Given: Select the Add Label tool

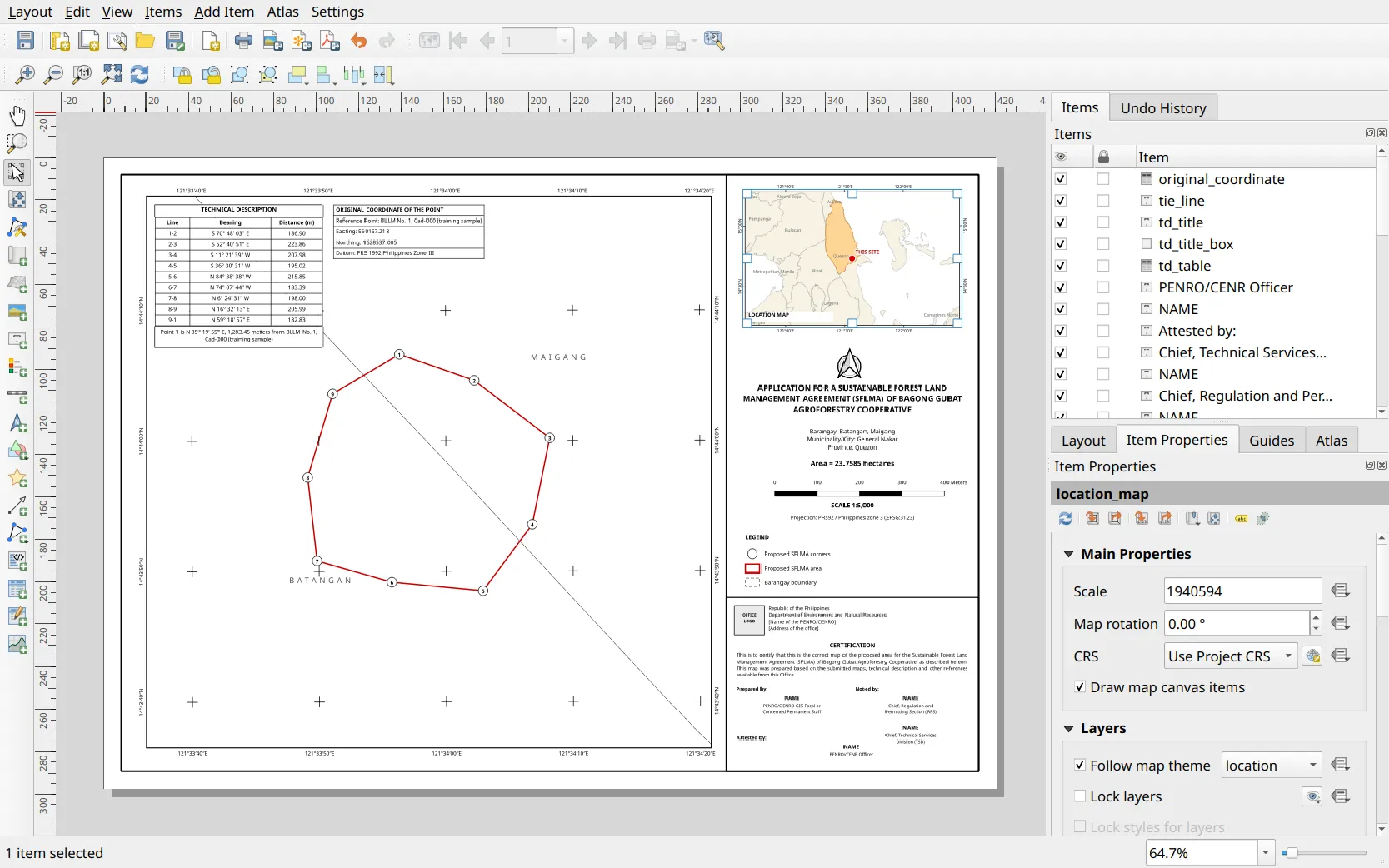Looking at the screenshot, I should pyautogui.click(x=17, y=339).
